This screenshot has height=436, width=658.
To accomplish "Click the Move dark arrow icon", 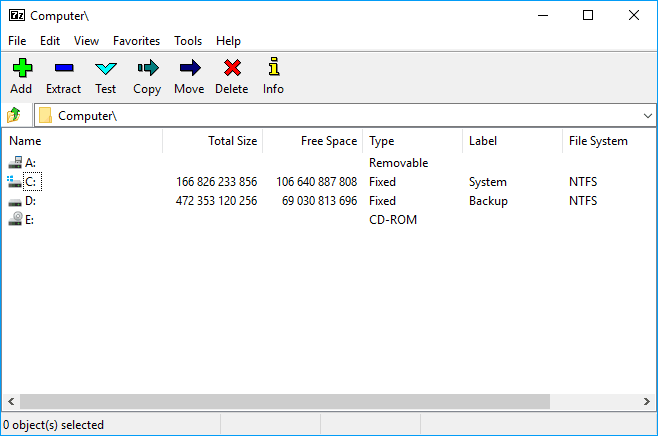I will tap(190, 68).
